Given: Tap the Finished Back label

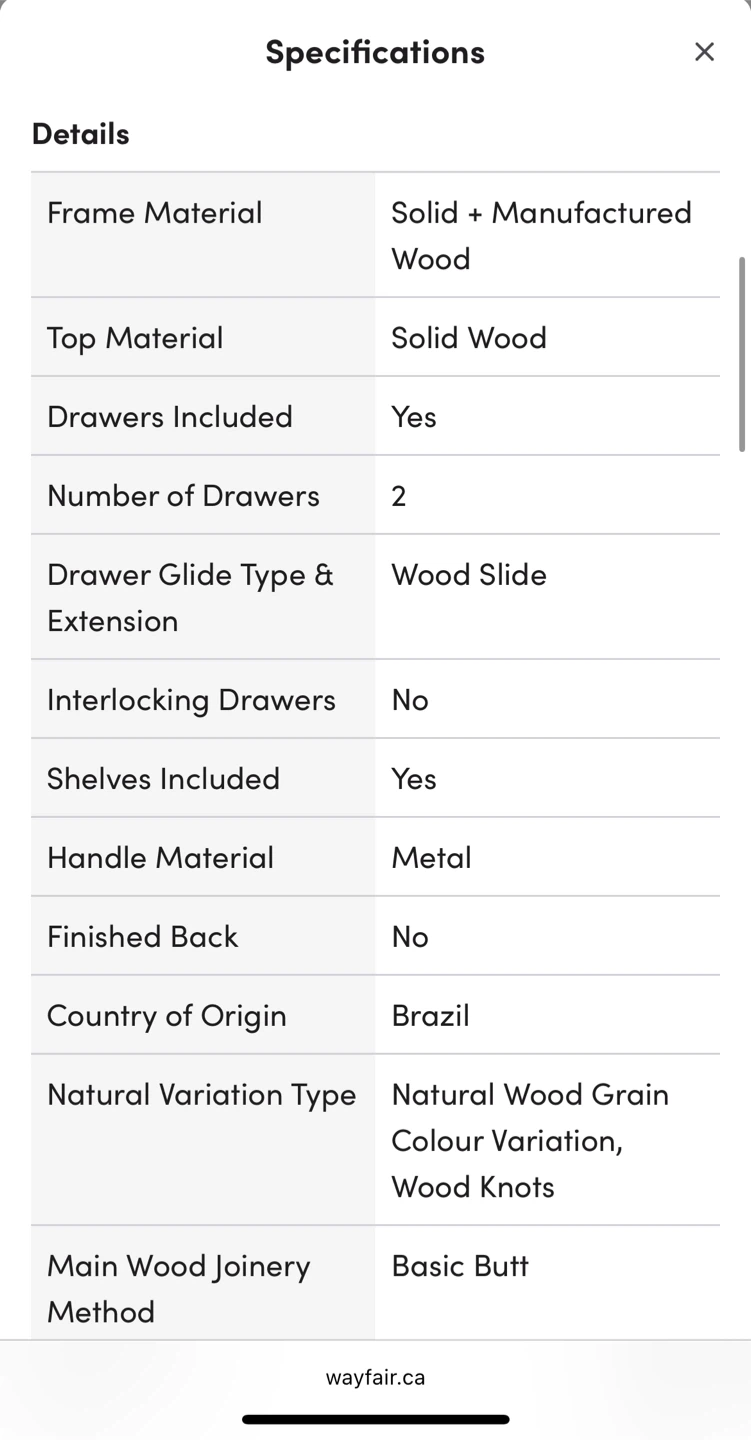Looking at the screenshot, I should click(142, 936).
